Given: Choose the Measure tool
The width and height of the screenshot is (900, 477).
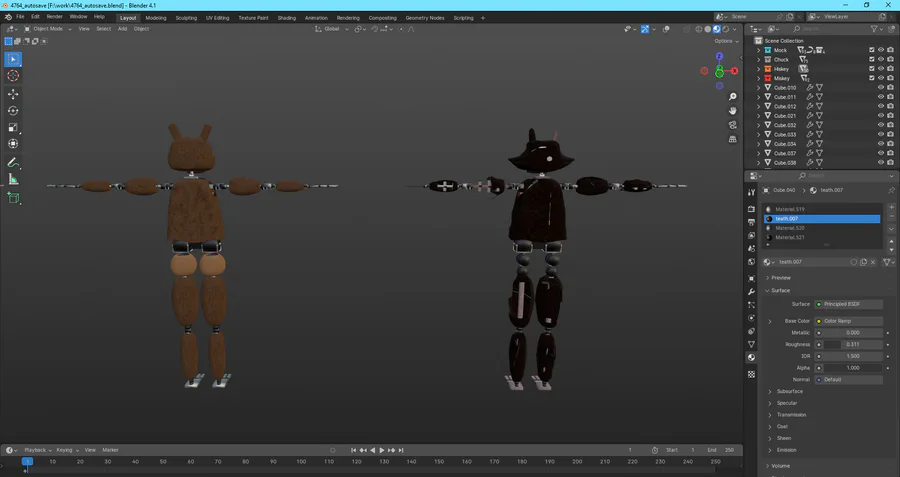Looking at the screenshot, I should click(13, 180).
